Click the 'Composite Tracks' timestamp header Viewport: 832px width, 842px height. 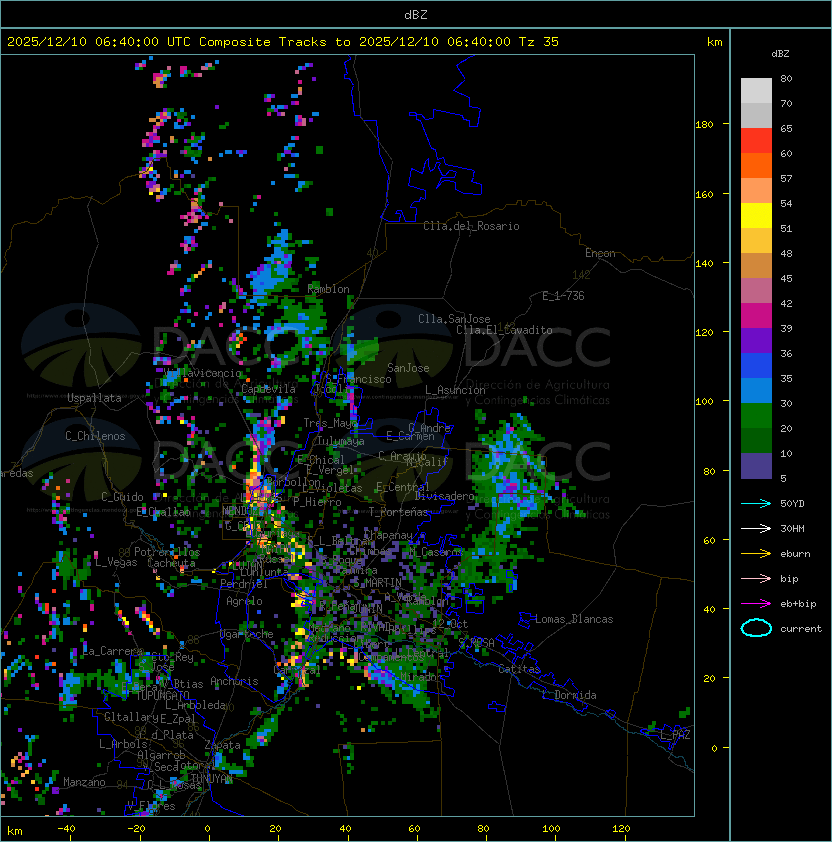point(283,42)
